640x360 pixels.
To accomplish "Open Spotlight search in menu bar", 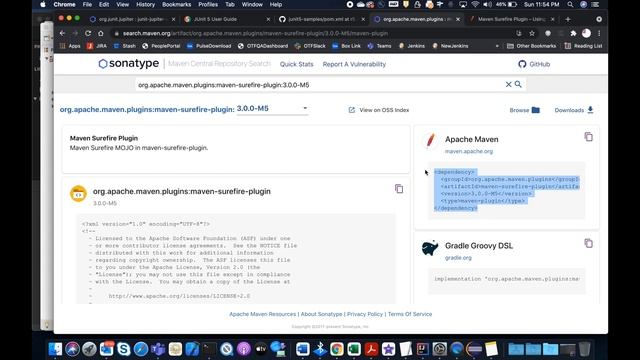I will (x=570, y=4).
